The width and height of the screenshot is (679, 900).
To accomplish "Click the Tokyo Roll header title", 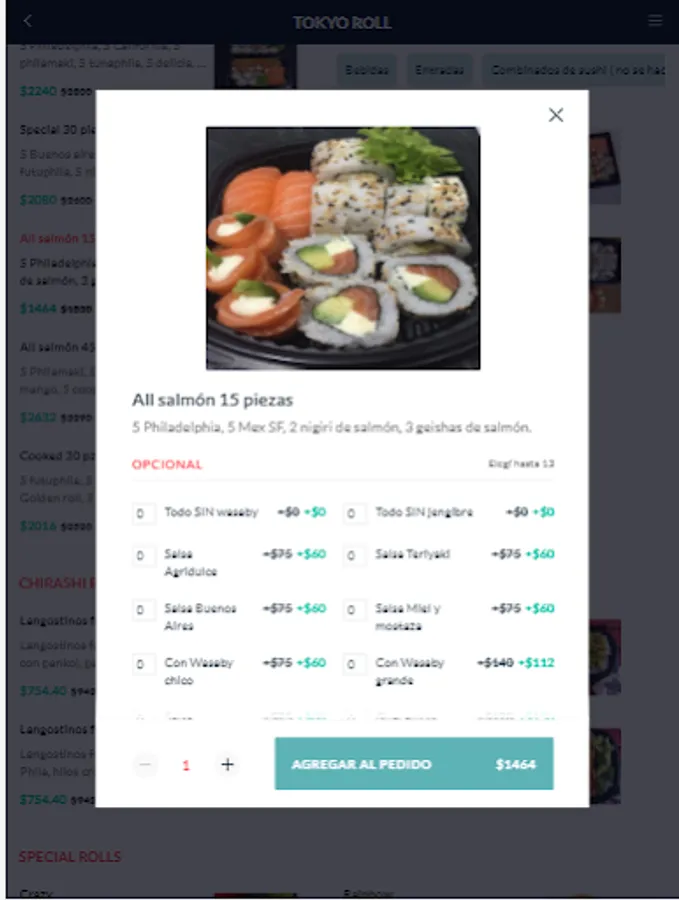I will (x=342, y=22).
